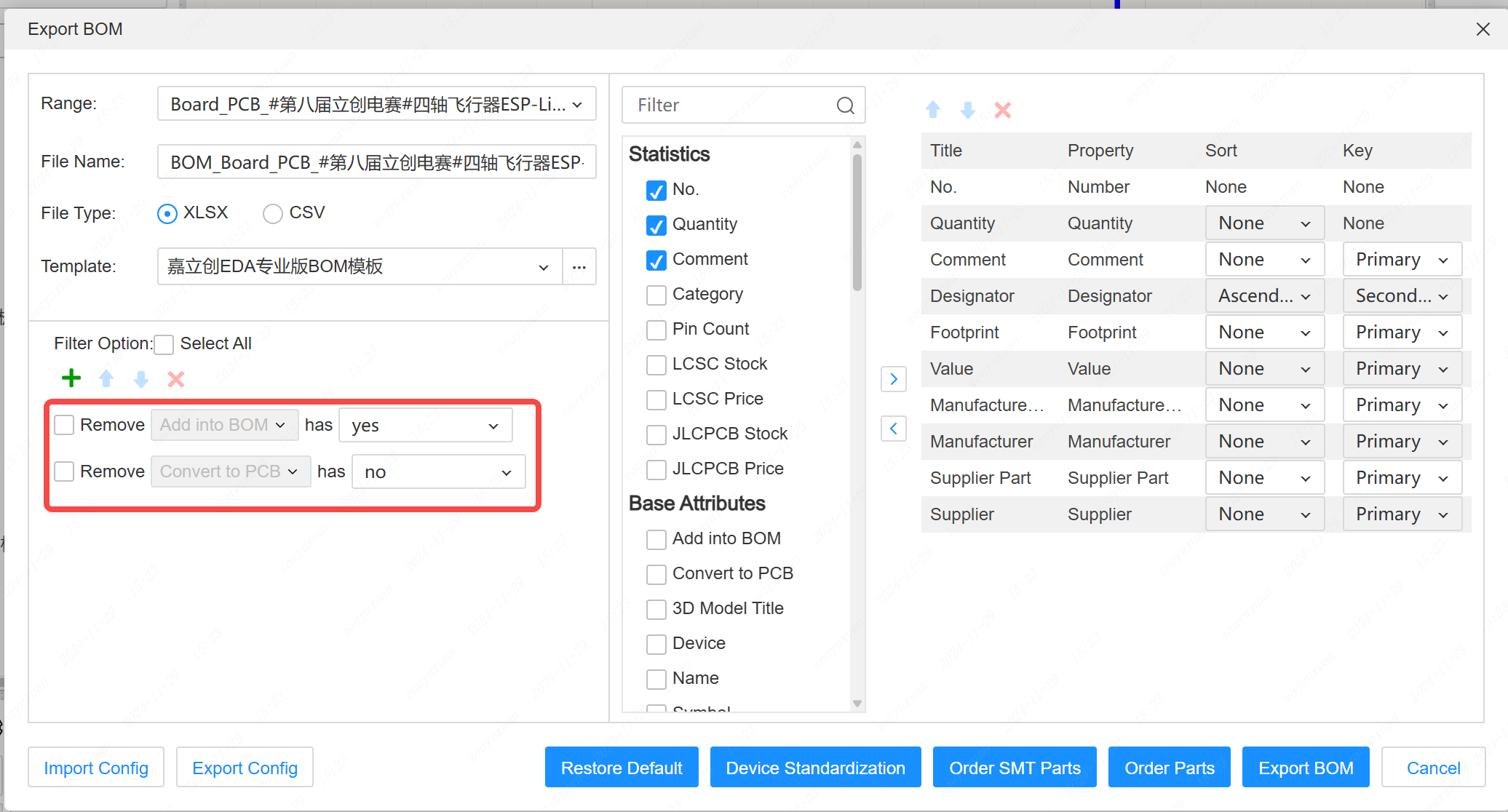The image size is (1508, 812).
Task: Click the red X under Filter Option
Action: click(x=176, y=378)
